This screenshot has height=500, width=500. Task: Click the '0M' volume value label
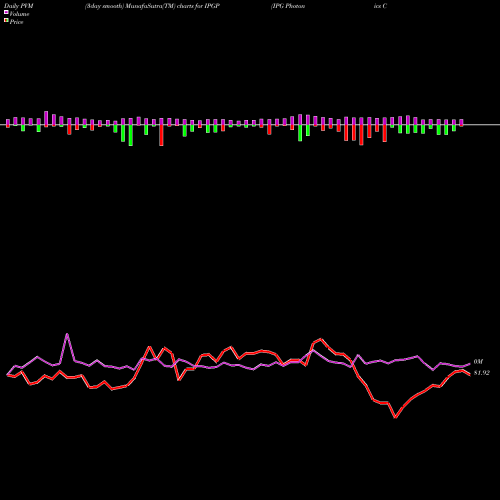coord(478,362)
